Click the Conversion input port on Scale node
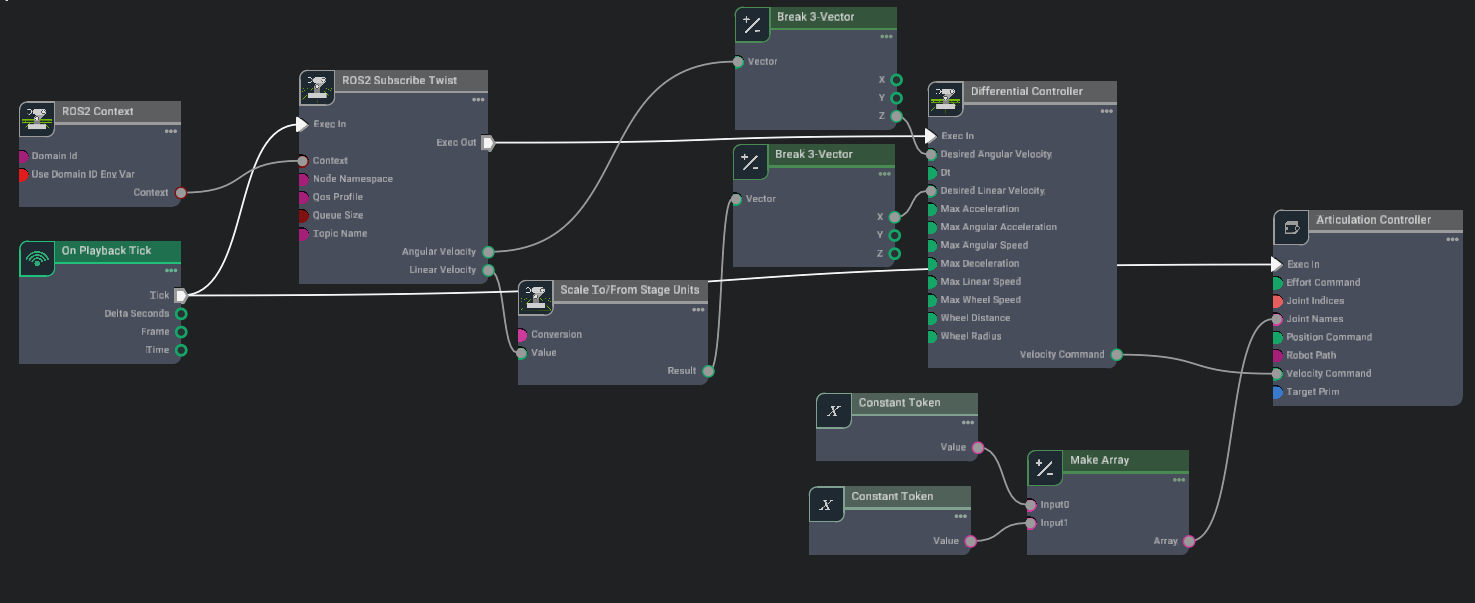Screen dimensions: 1475x603 point(522,335)
